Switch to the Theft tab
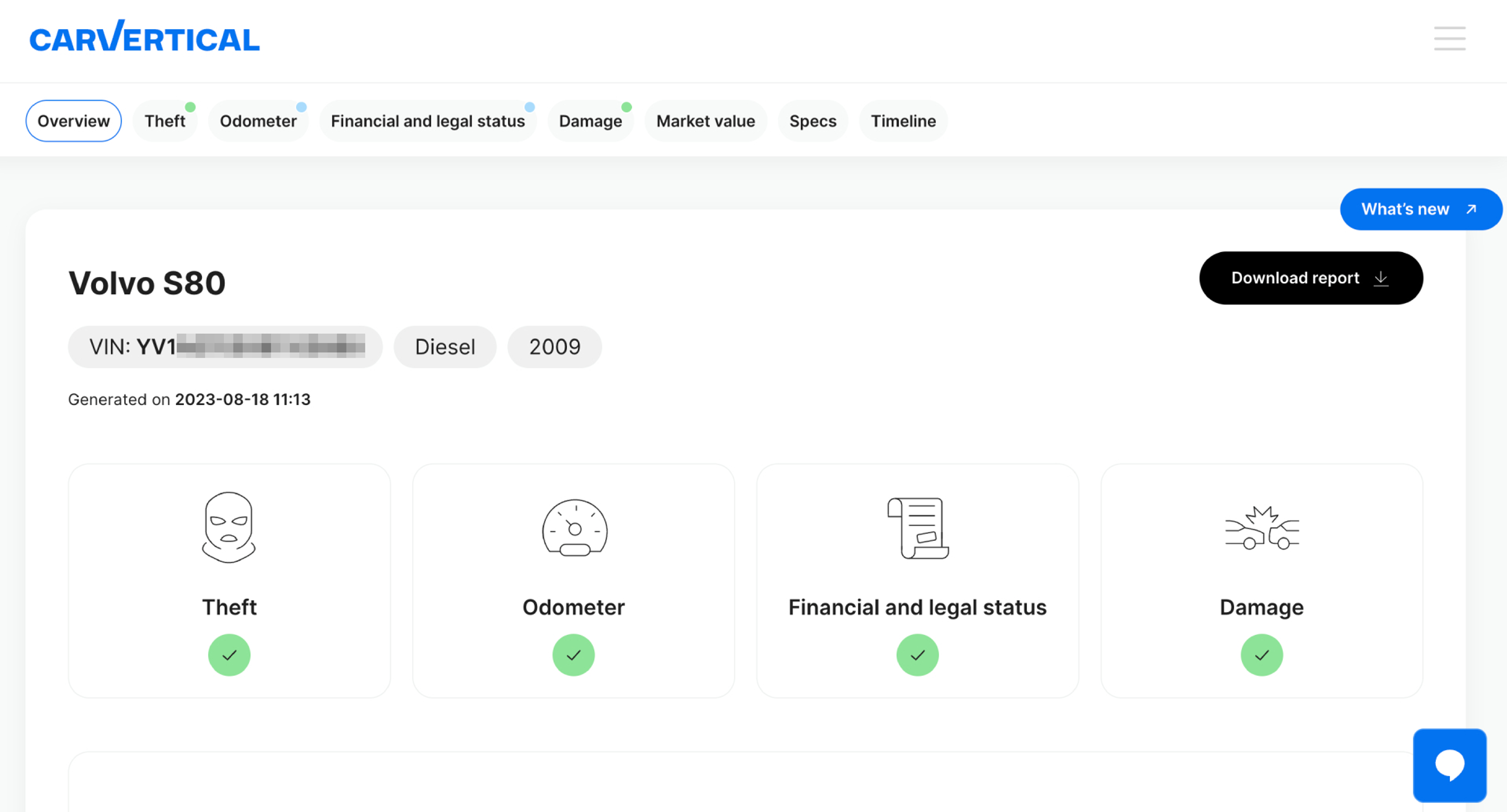The width and height of the screenshot is (1507, 812). (x=165, y=121)
